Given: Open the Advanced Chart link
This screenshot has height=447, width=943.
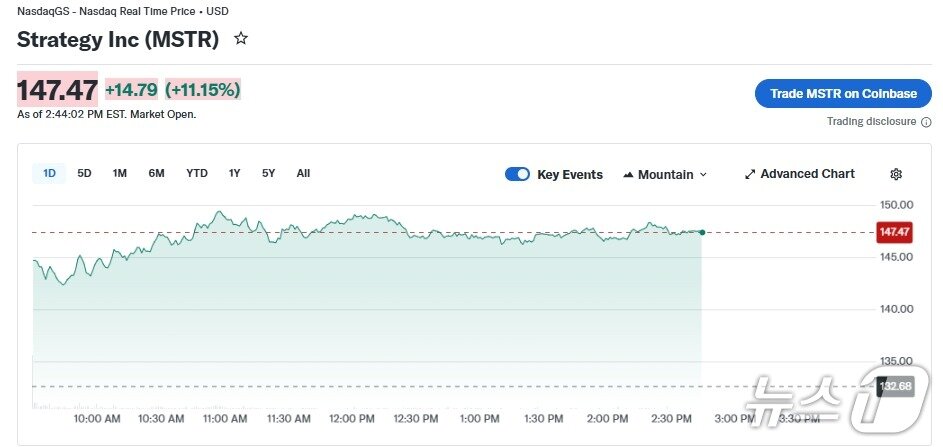Looking at the screenshot, I should point(807,174).
